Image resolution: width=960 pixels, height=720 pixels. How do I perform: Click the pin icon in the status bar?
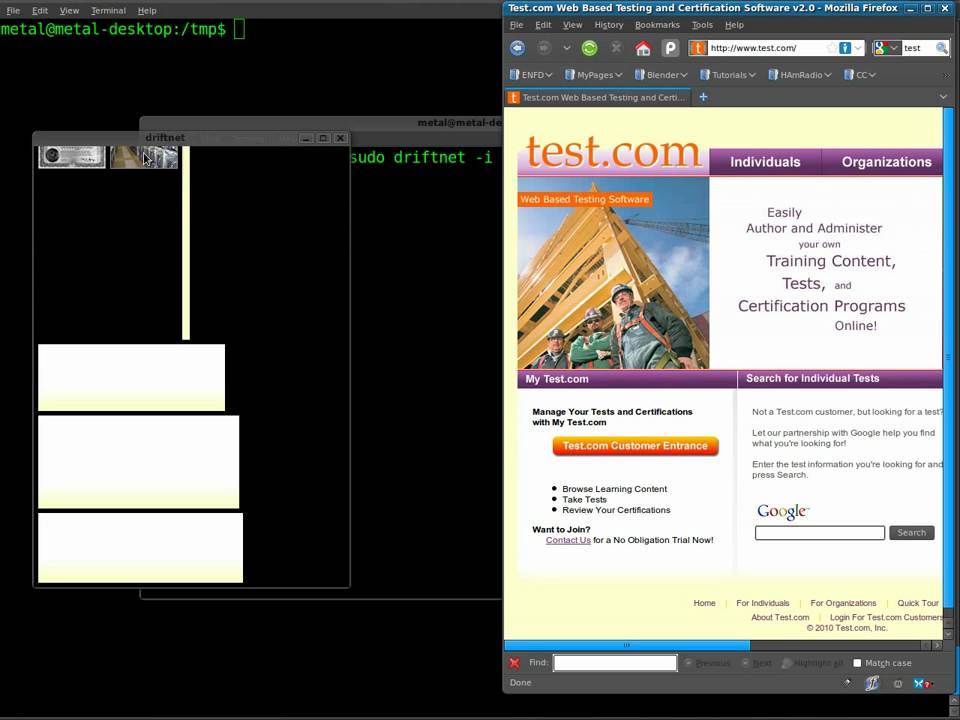(847, 682)
